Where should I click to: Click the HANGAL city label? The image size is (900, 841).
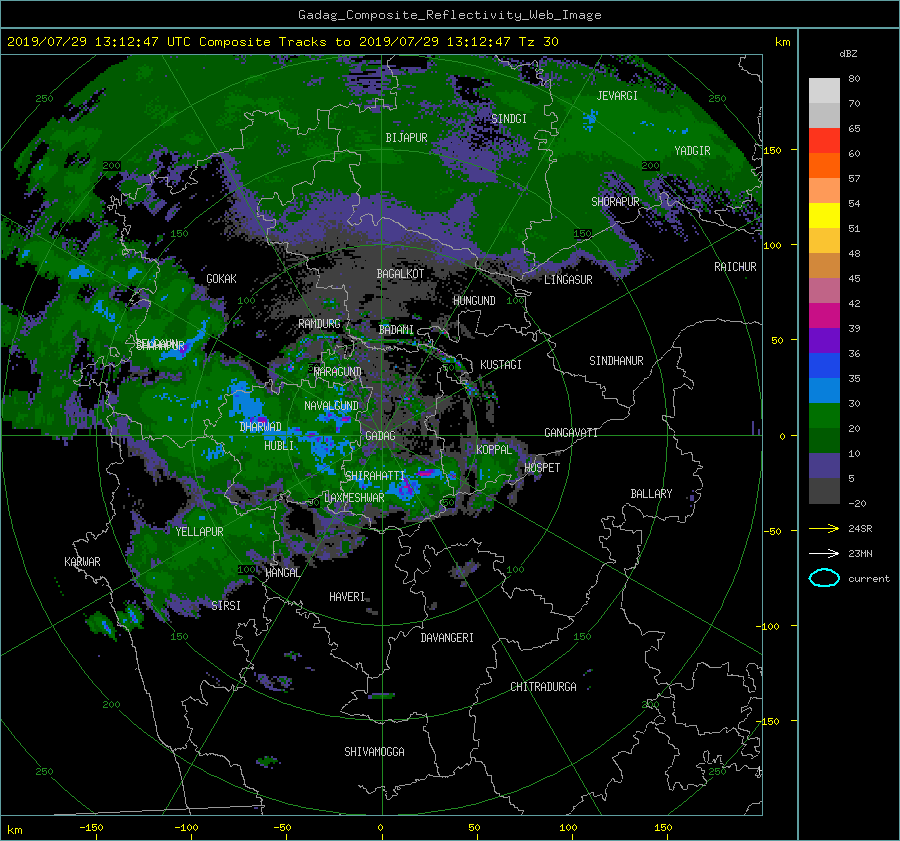click(x=282, y=573)
